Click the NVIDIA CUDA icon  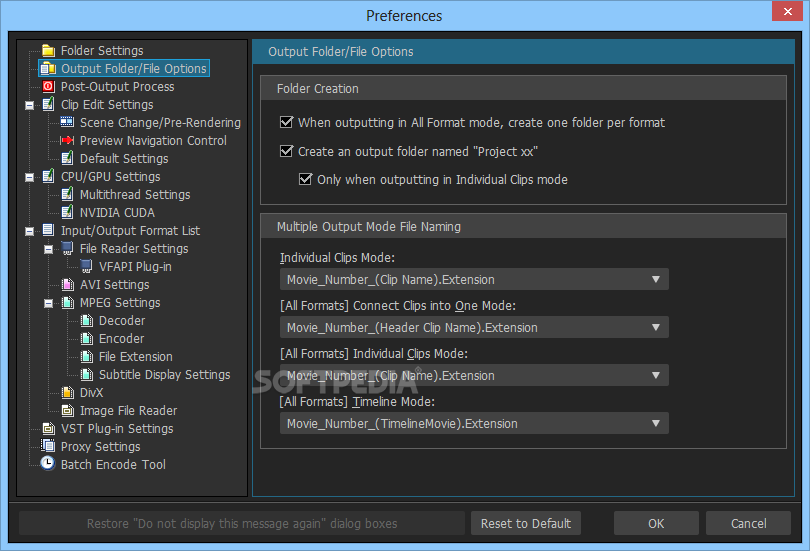point(67,212)
